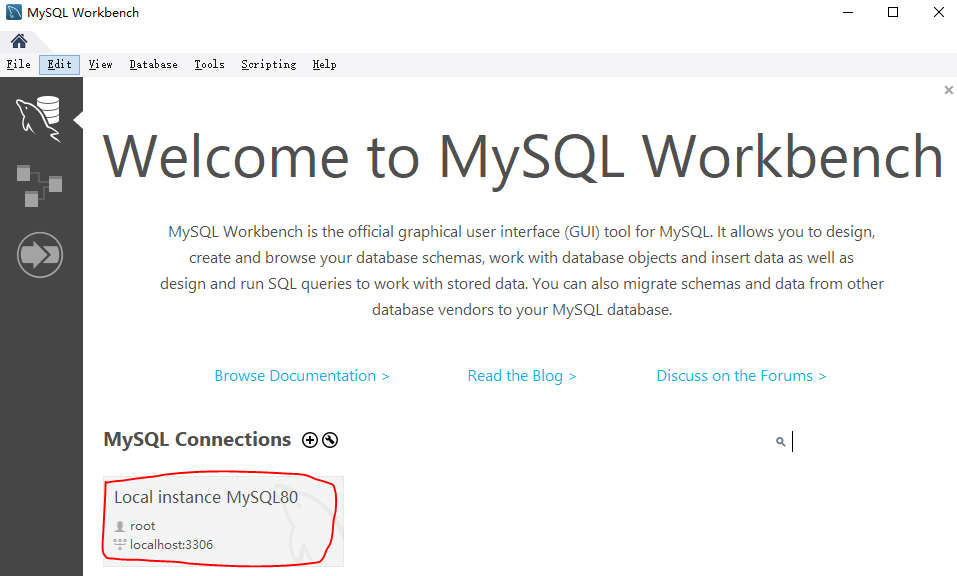This screenshot has width=957, height=576.
Task: Open the Database menu
Action: [x=153, y=65]
